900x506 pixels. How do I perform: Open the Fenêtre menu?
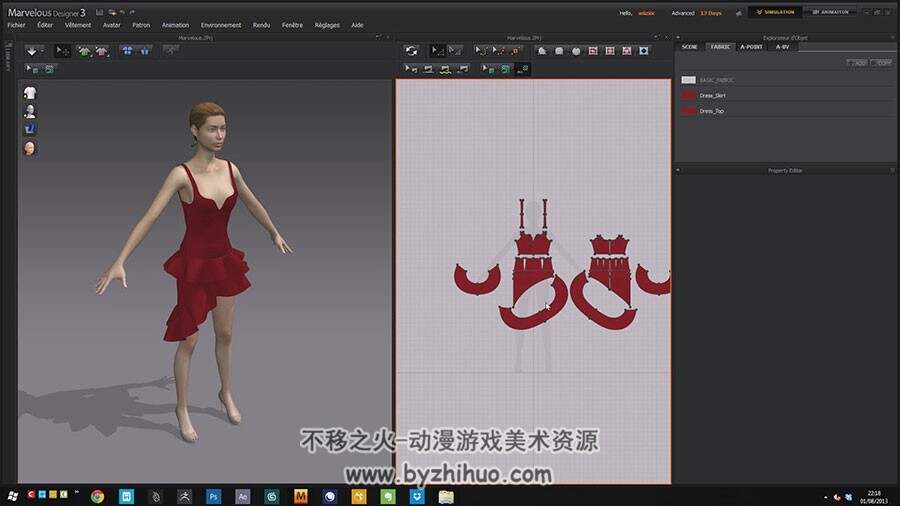coord(292,25)
